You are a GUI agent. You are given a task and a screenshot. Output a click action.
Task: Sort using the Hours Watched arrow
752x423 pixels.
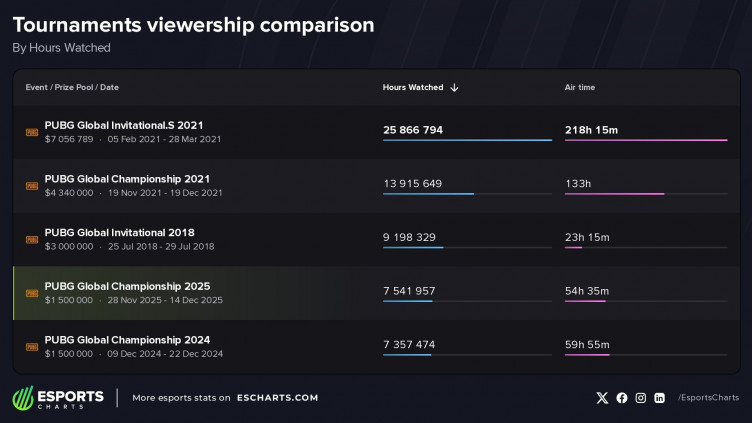pyautogui.click(x=454, y=88)
